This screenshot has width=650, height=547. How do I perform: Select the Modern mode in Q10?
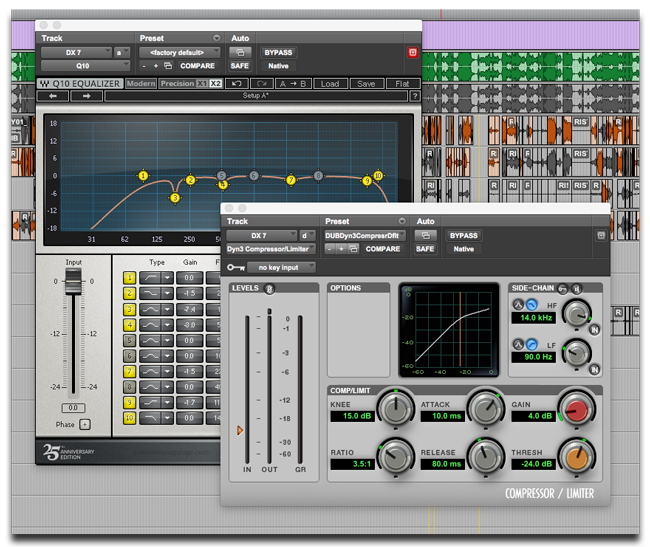coord(141,84)
